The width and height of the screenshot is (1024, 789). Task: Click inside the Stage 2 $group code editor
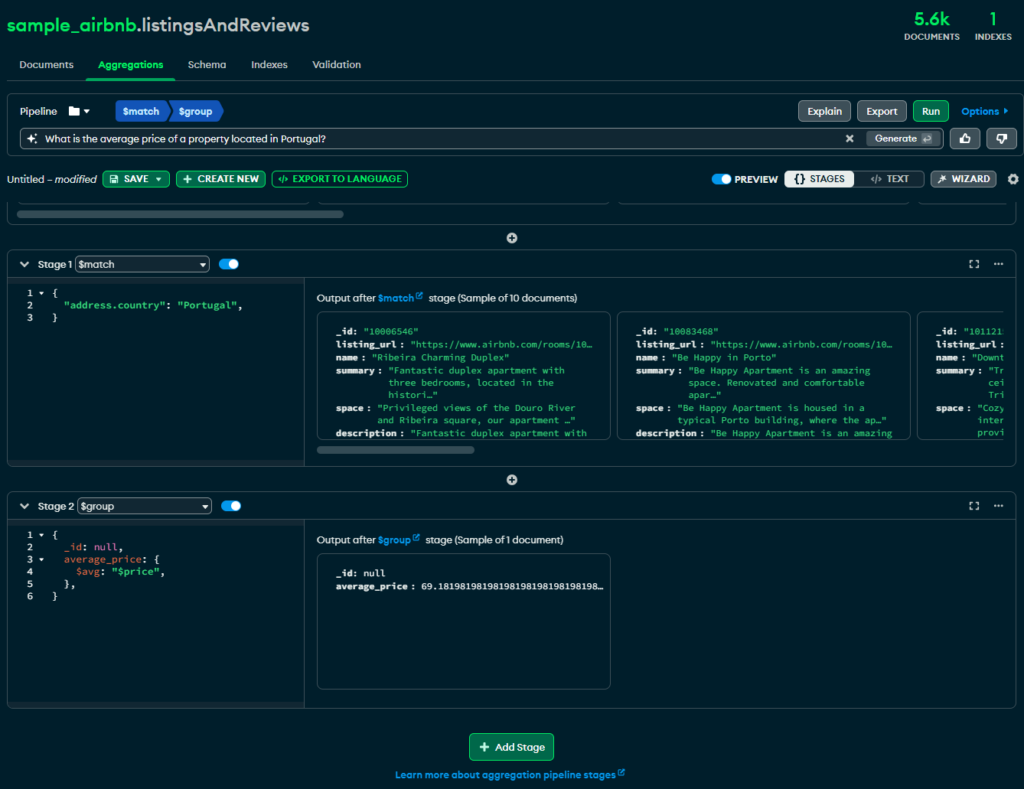coord(156,613)
